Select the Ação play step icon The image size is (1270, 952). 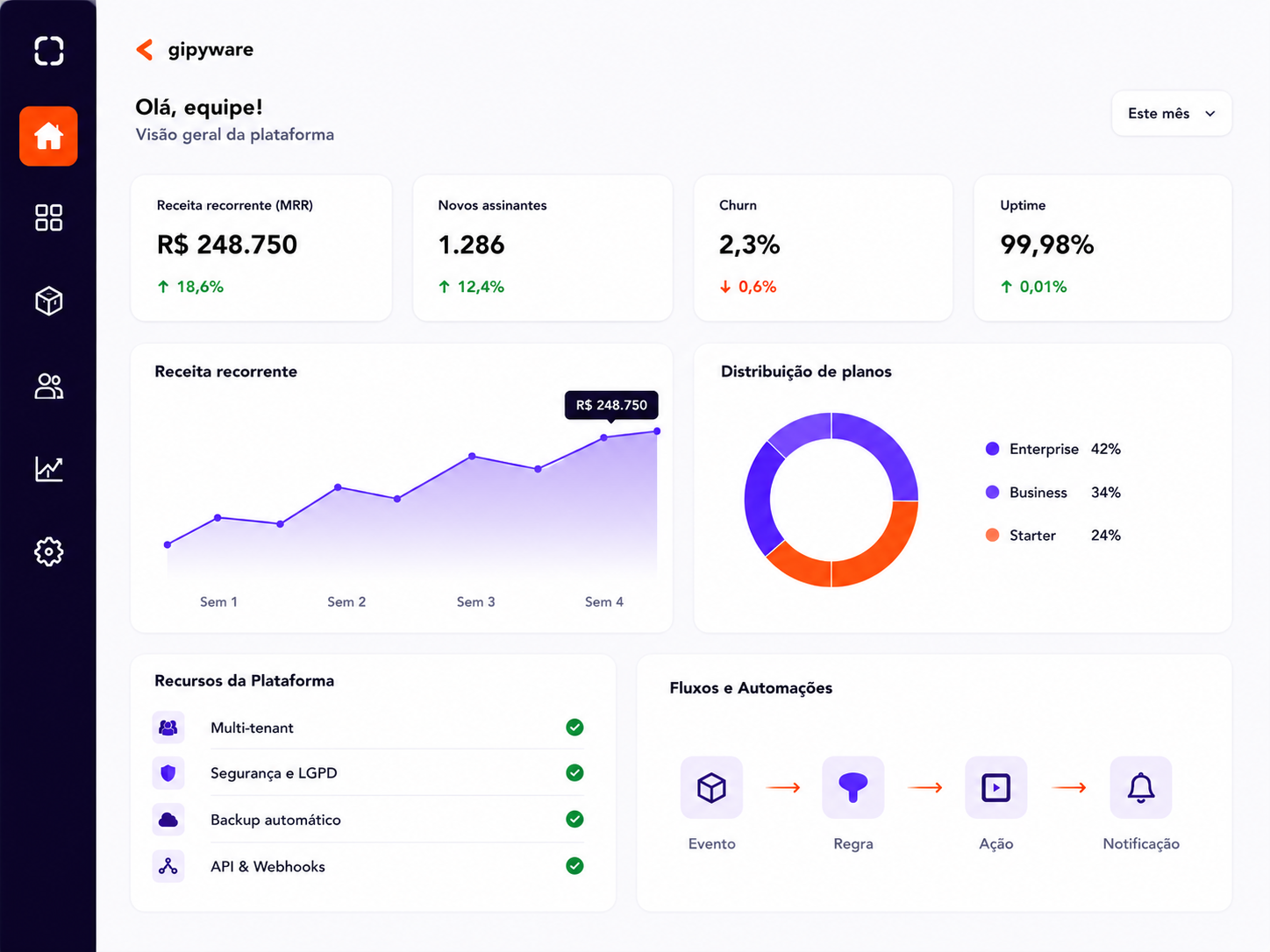click(x=996, y=787)
